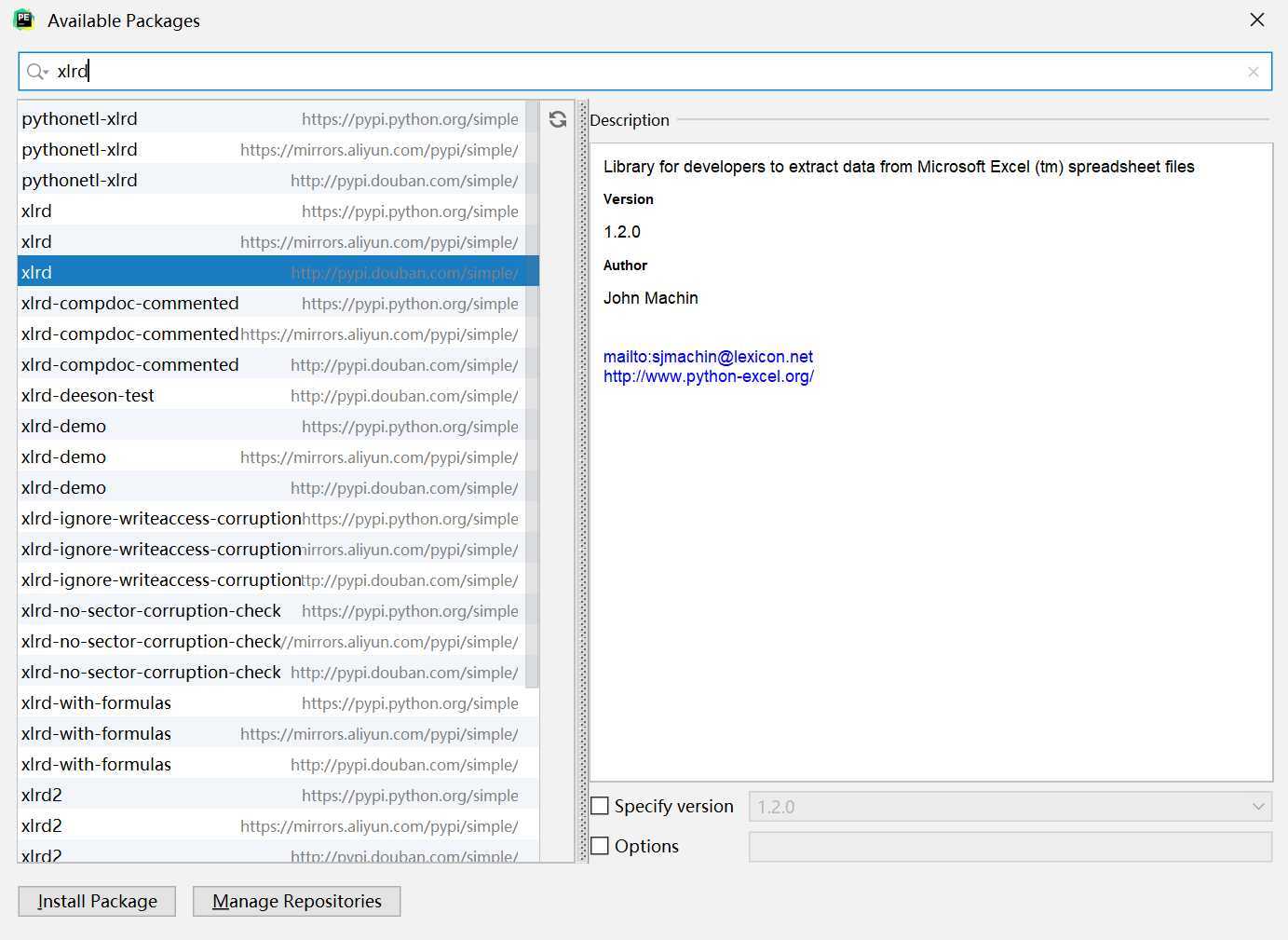Open the http://www.python-excel.org/ link

pos(709,376)
